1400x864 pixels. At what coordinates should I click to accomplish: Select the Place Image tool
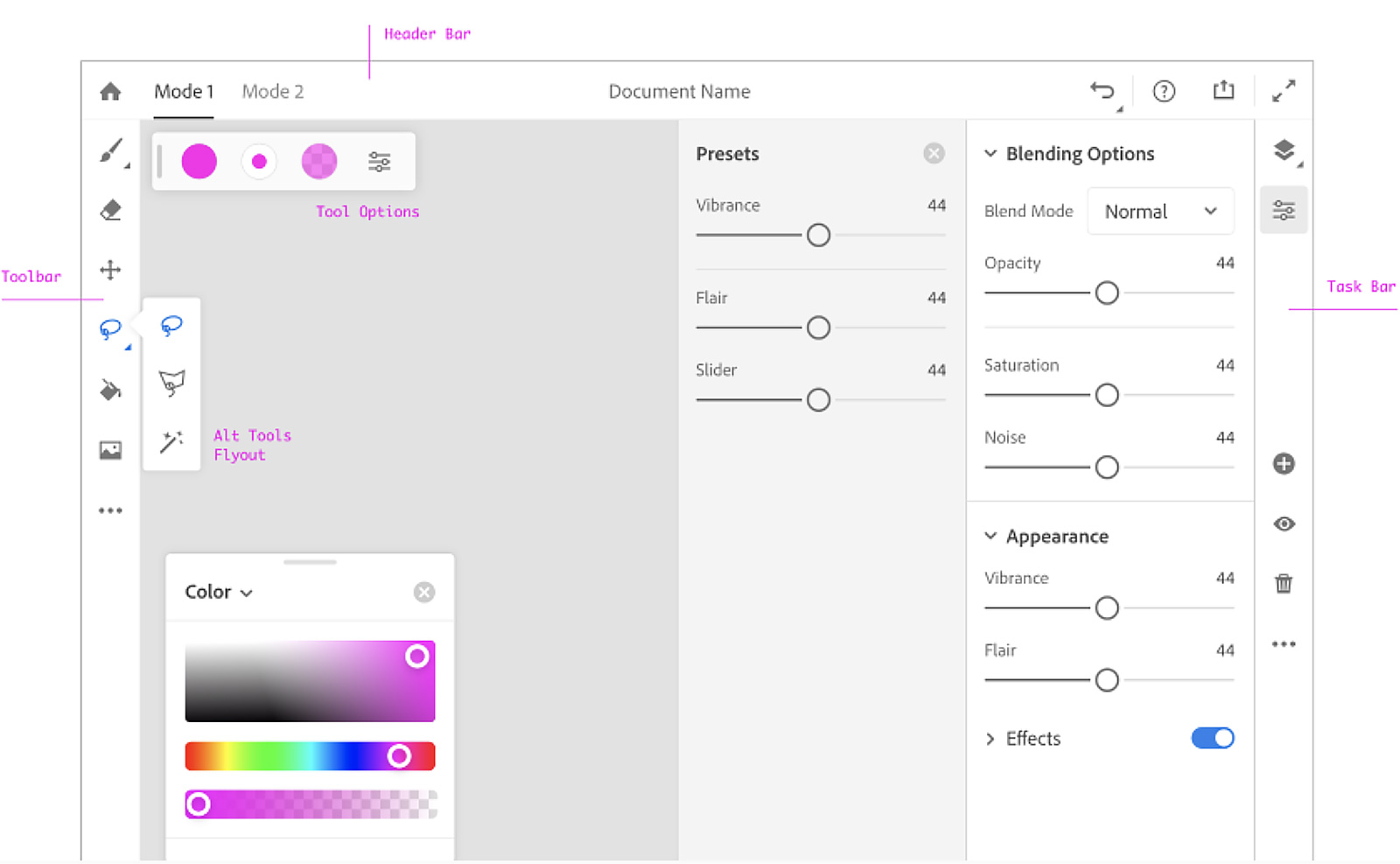pos(110,450)
